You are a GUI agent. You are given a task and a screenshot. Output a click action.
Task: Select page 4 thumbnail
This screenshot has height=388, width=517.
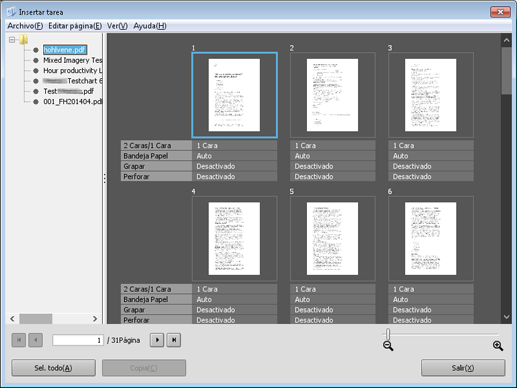pyautogui.click(x=234, y=239)
